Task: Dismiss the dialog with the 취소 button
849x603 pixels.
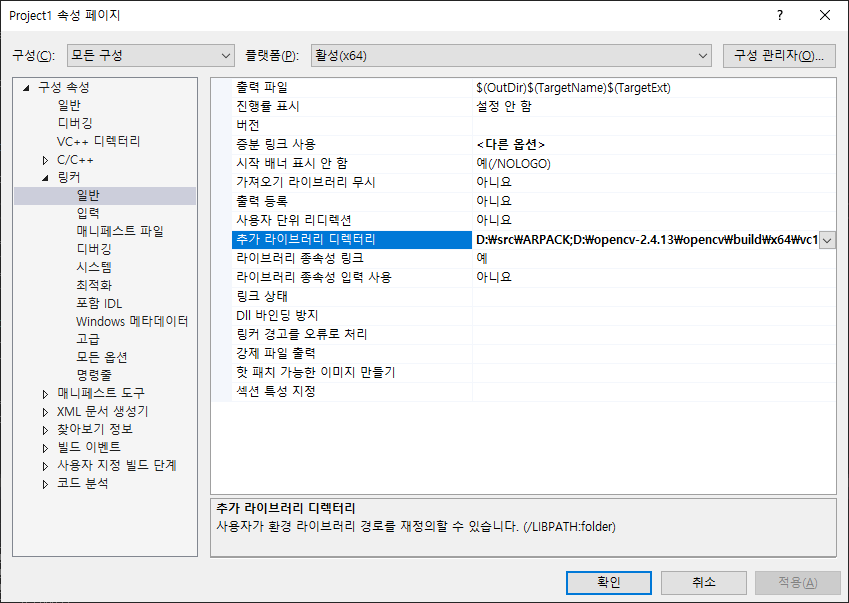Action: pyautogui.click(x=705, y=582)
